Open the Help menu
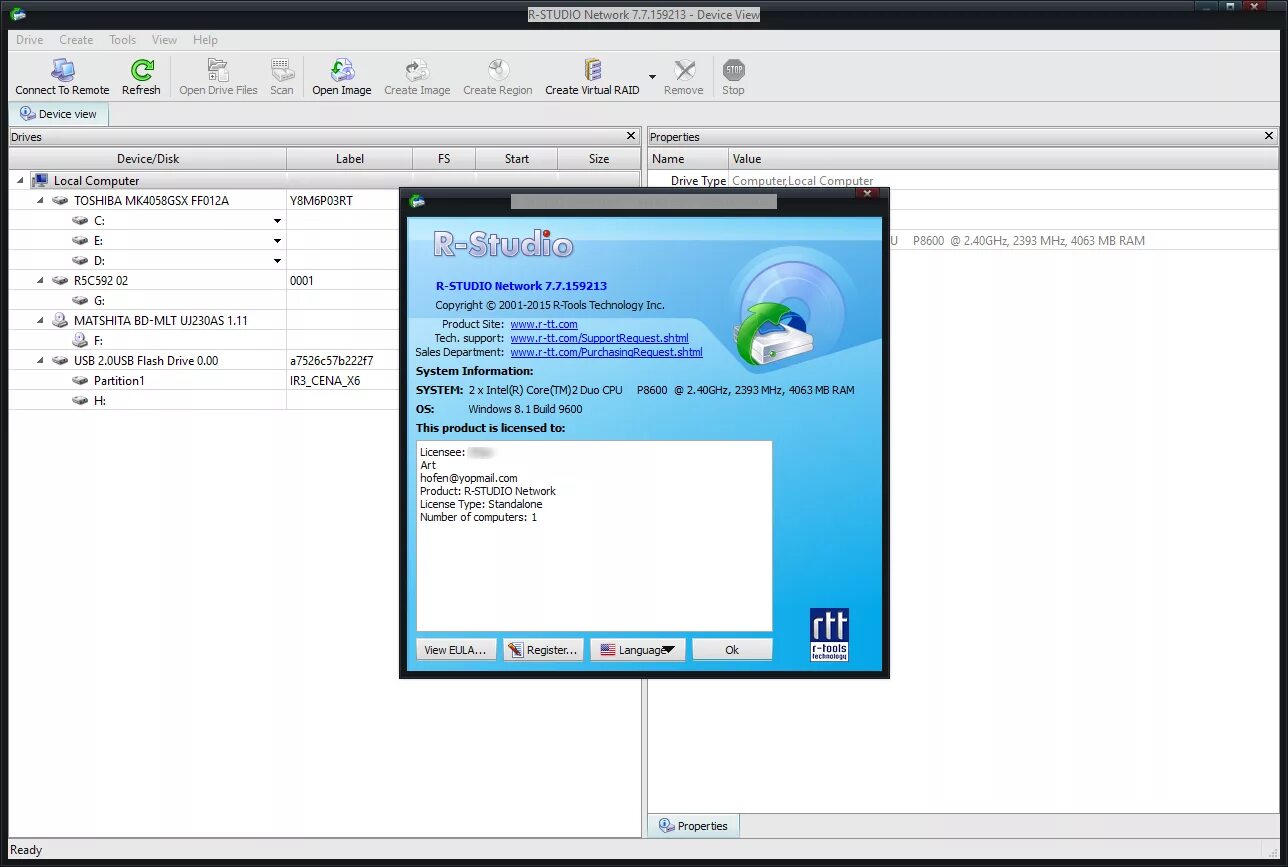 205,40
